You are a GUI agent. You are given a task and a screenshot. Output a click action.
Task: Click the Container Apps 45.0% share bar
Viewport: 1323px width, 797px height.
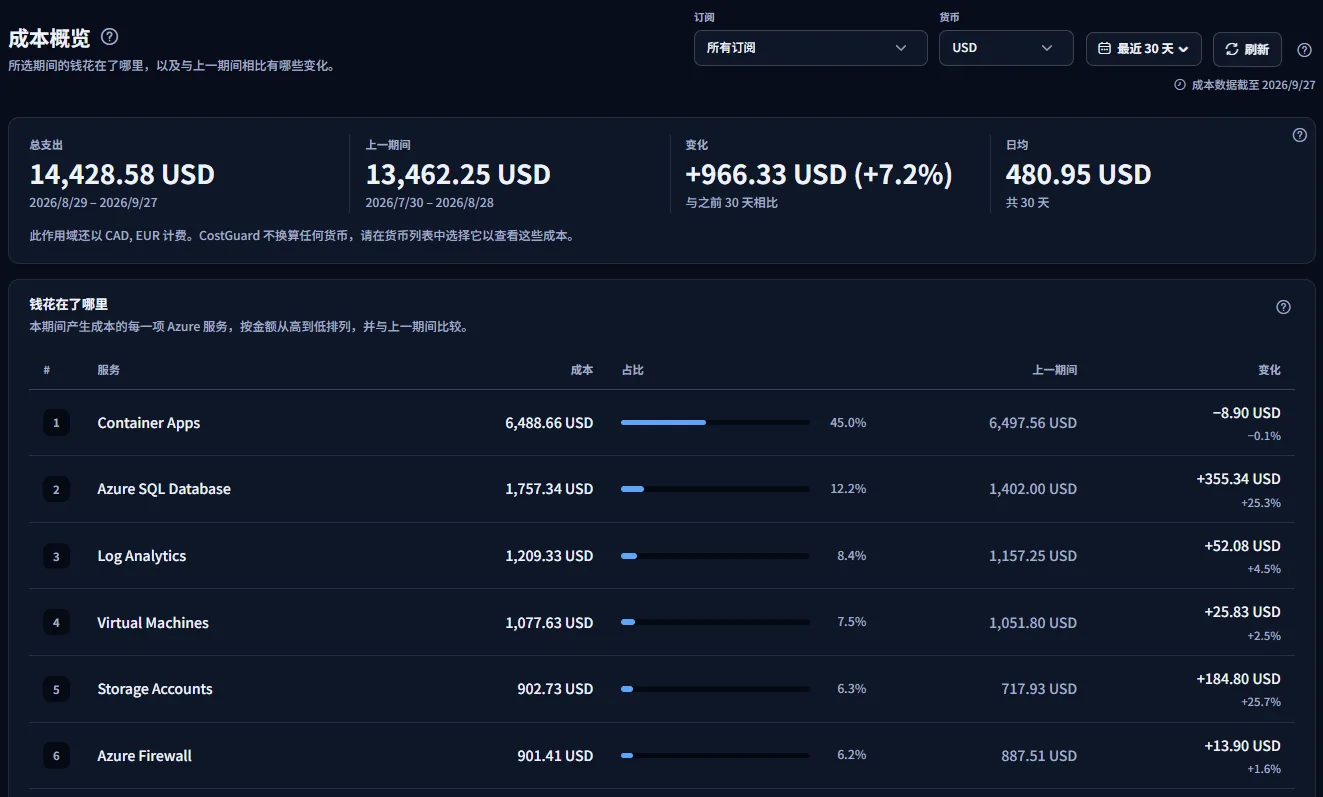coord(715,423)
